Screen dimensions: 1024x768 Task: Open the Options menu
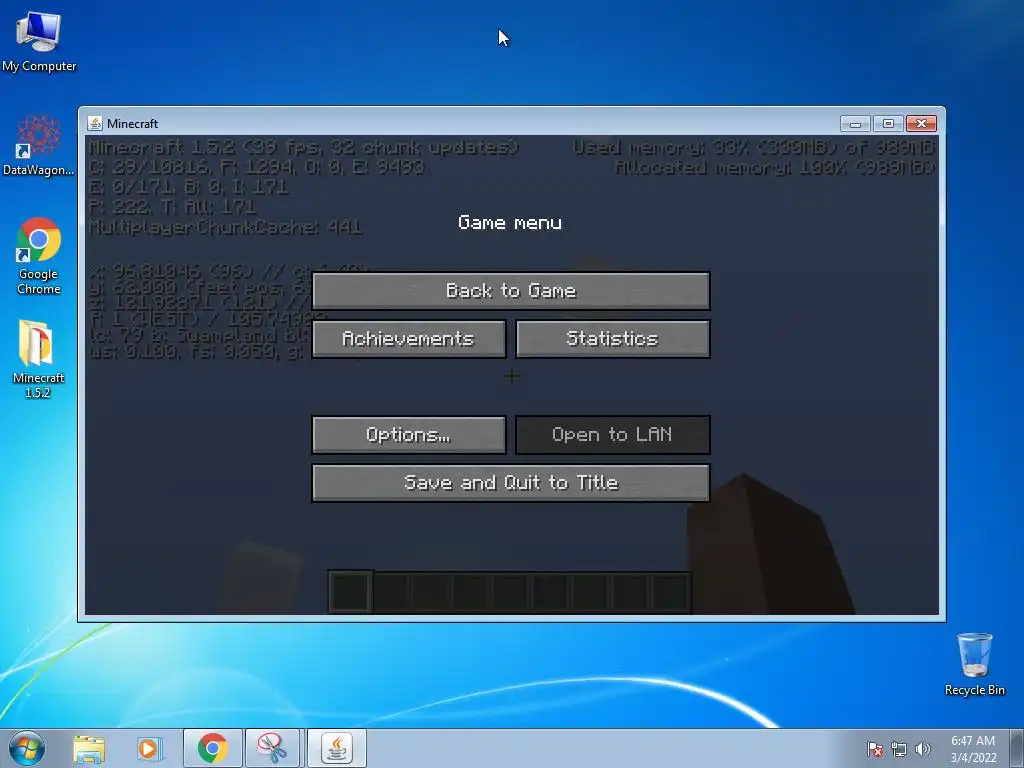tap(409, 434)
